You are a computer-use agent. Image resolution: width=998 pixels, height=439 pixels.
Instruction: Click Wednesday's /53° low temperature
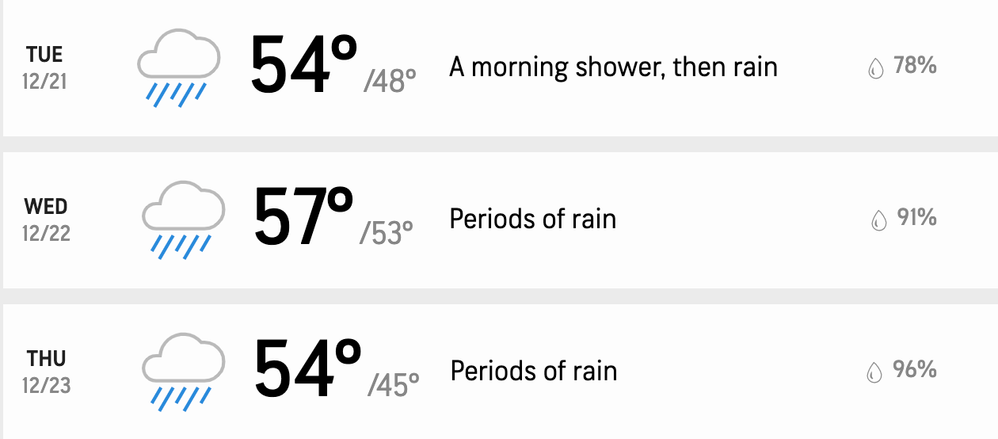(x=386, y=233)
